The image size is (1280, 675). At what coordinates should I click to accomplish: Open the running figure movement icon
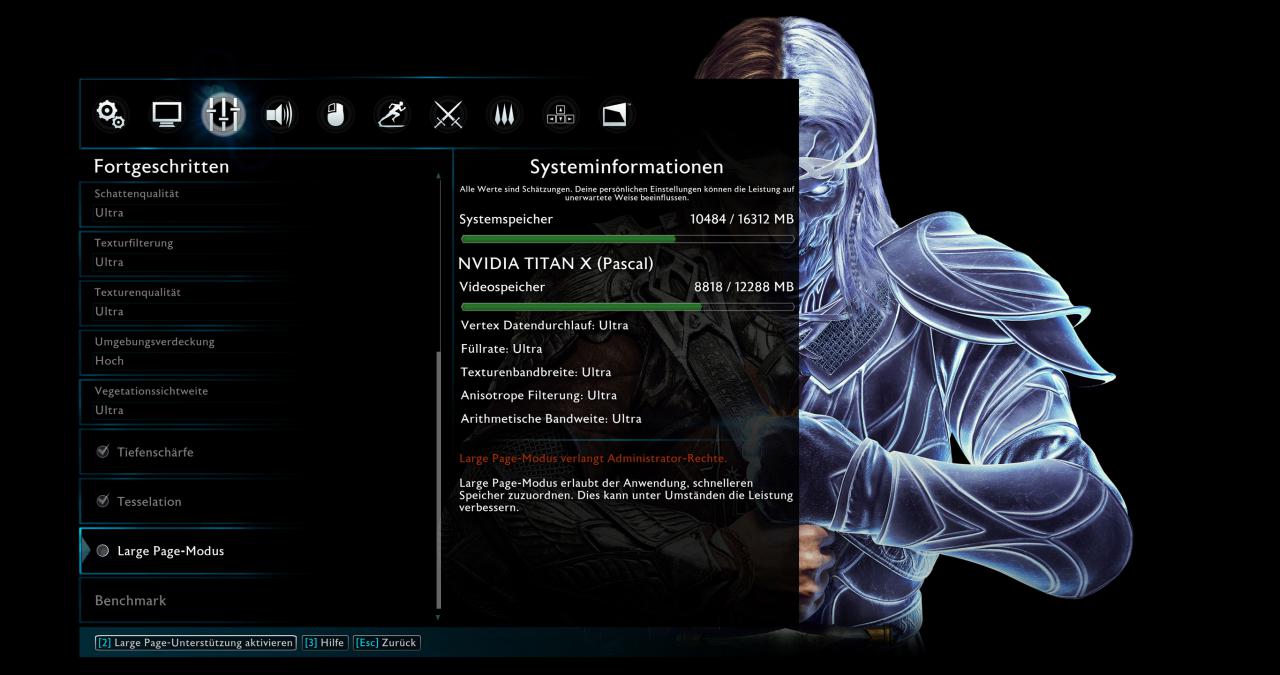pyautogui.click(x=391, y=115)
